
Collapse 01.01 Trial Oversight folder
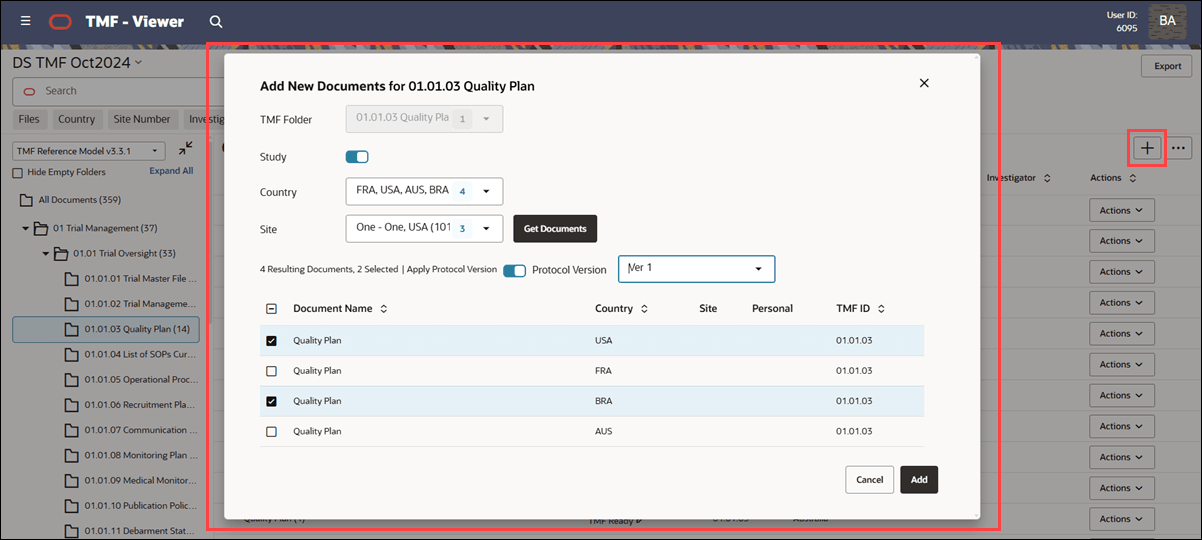tap(46, 254)
